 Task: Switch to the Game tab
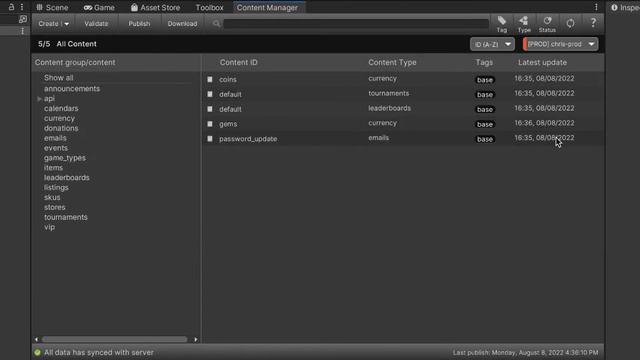(x=99, y=7)
